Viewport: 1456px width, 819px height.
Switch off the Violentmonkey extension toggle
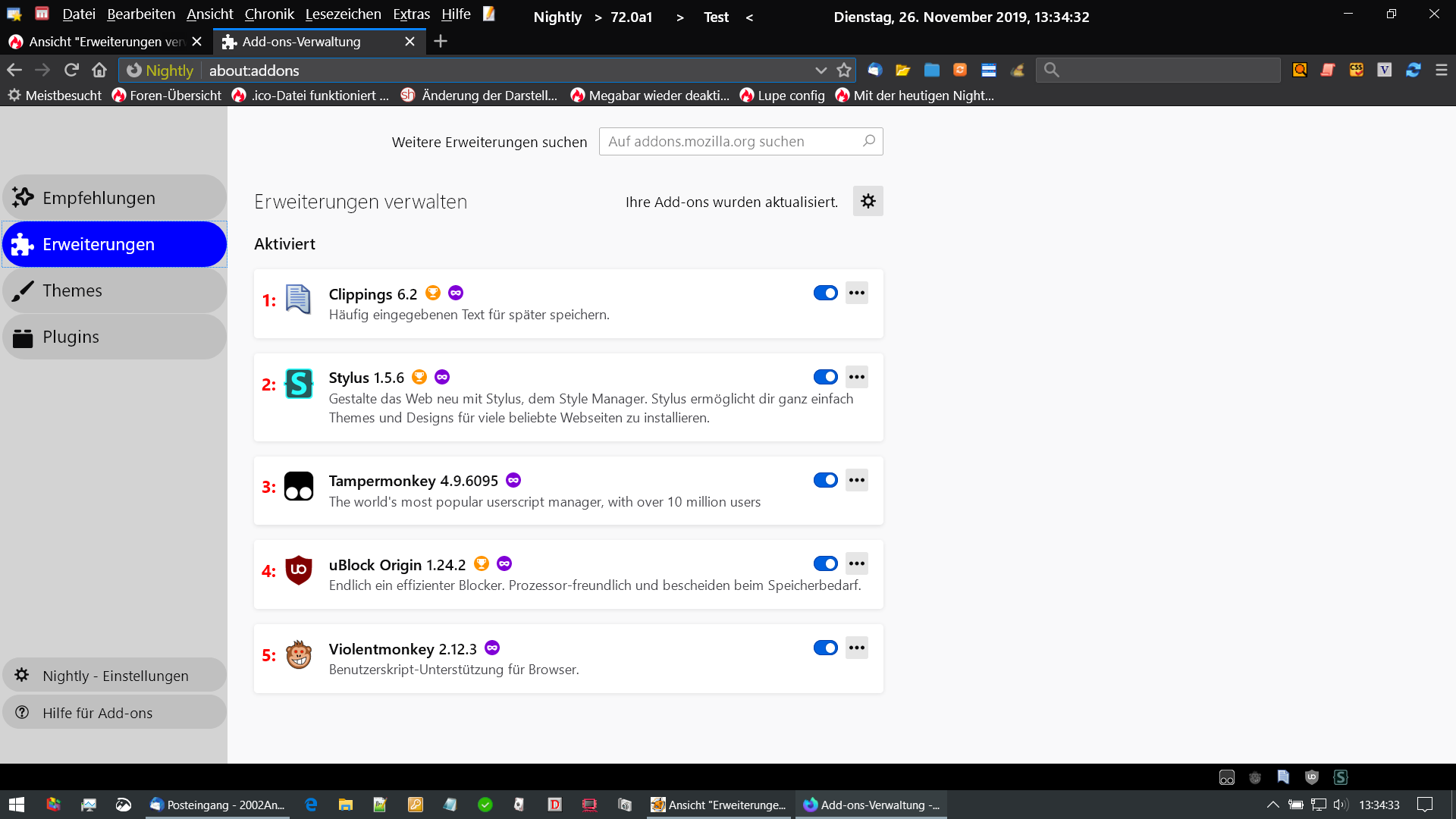(x=825, y=648)
